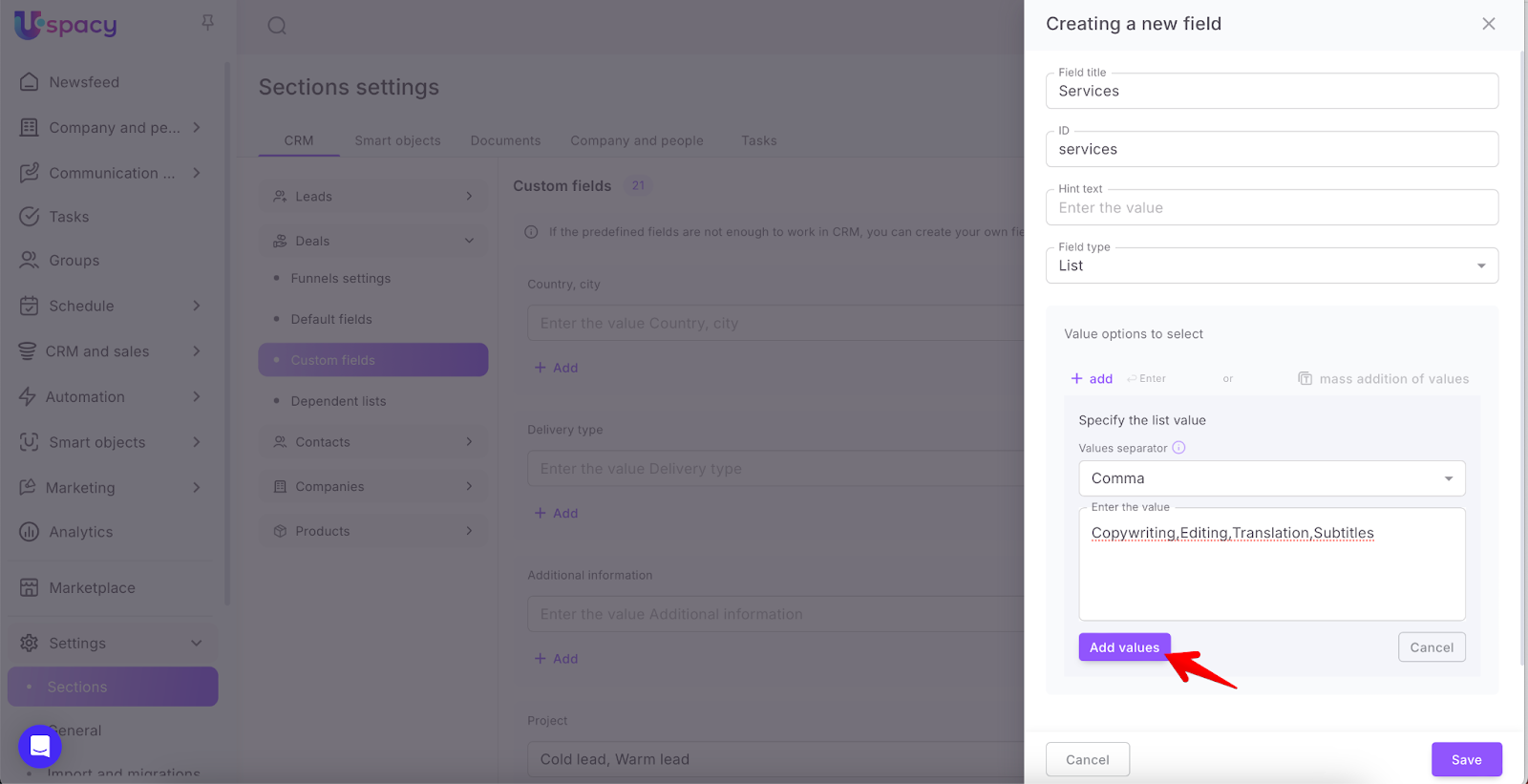Viewport: 1528px width, 784px height.
Task: Click the Analytics chart icon
Action: [x=30, y=532]
